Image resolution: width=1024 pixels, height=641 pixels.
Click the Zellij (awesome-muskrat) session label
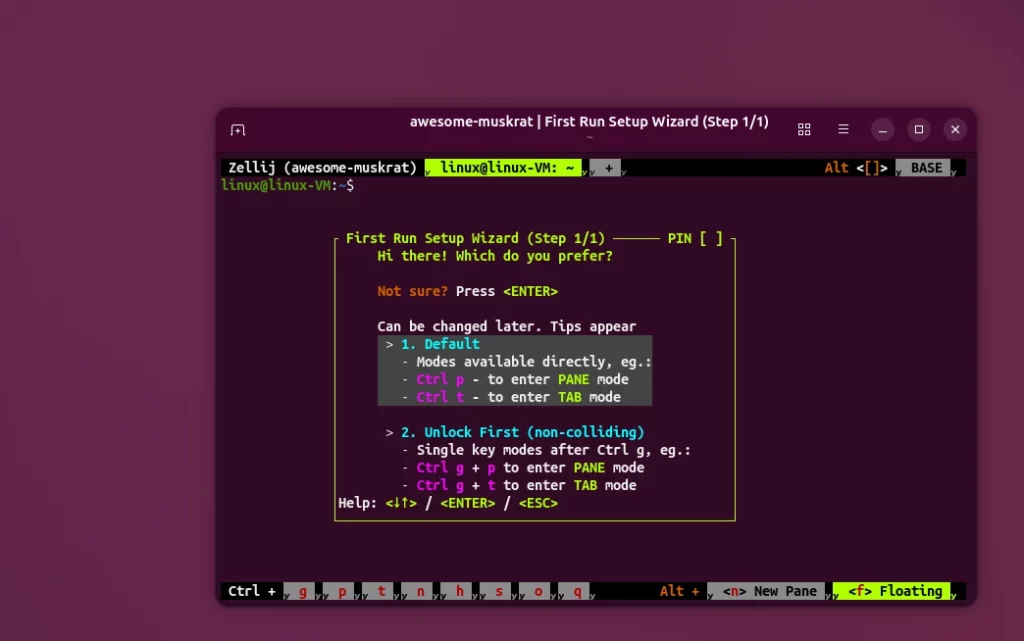(322, 168)
